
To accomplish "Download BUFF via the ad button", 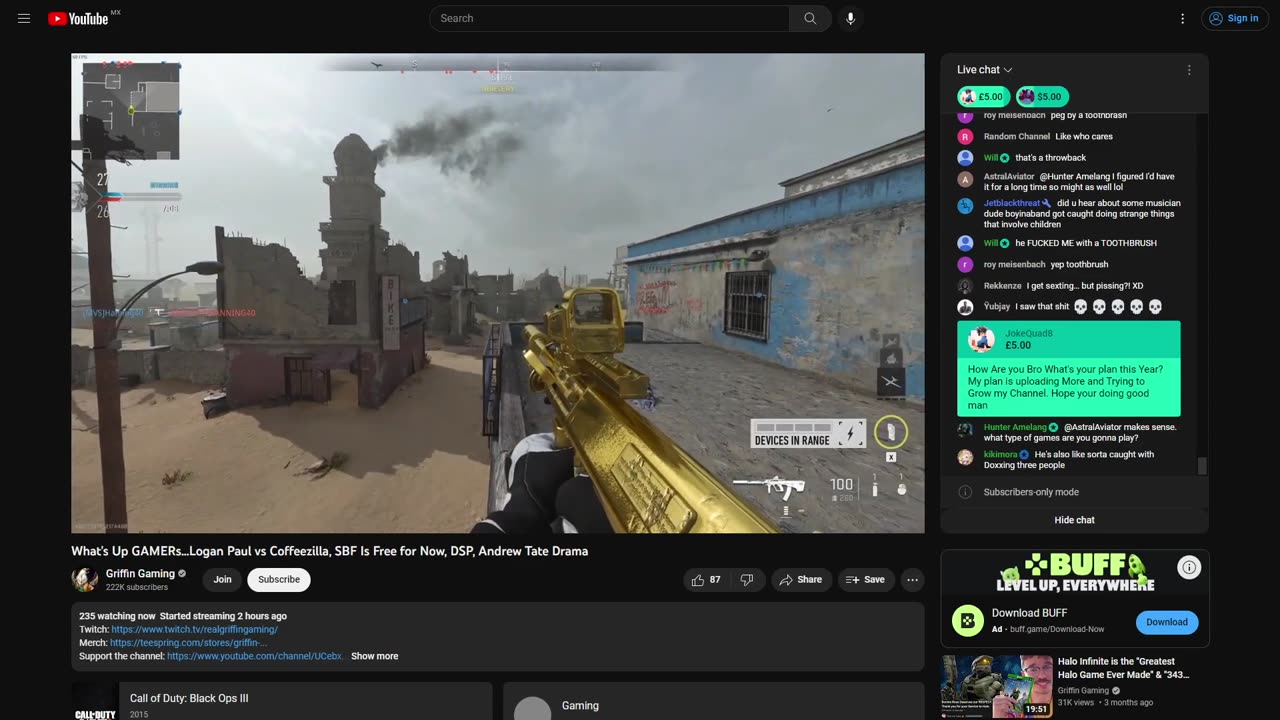I will tap(1166, 622).
